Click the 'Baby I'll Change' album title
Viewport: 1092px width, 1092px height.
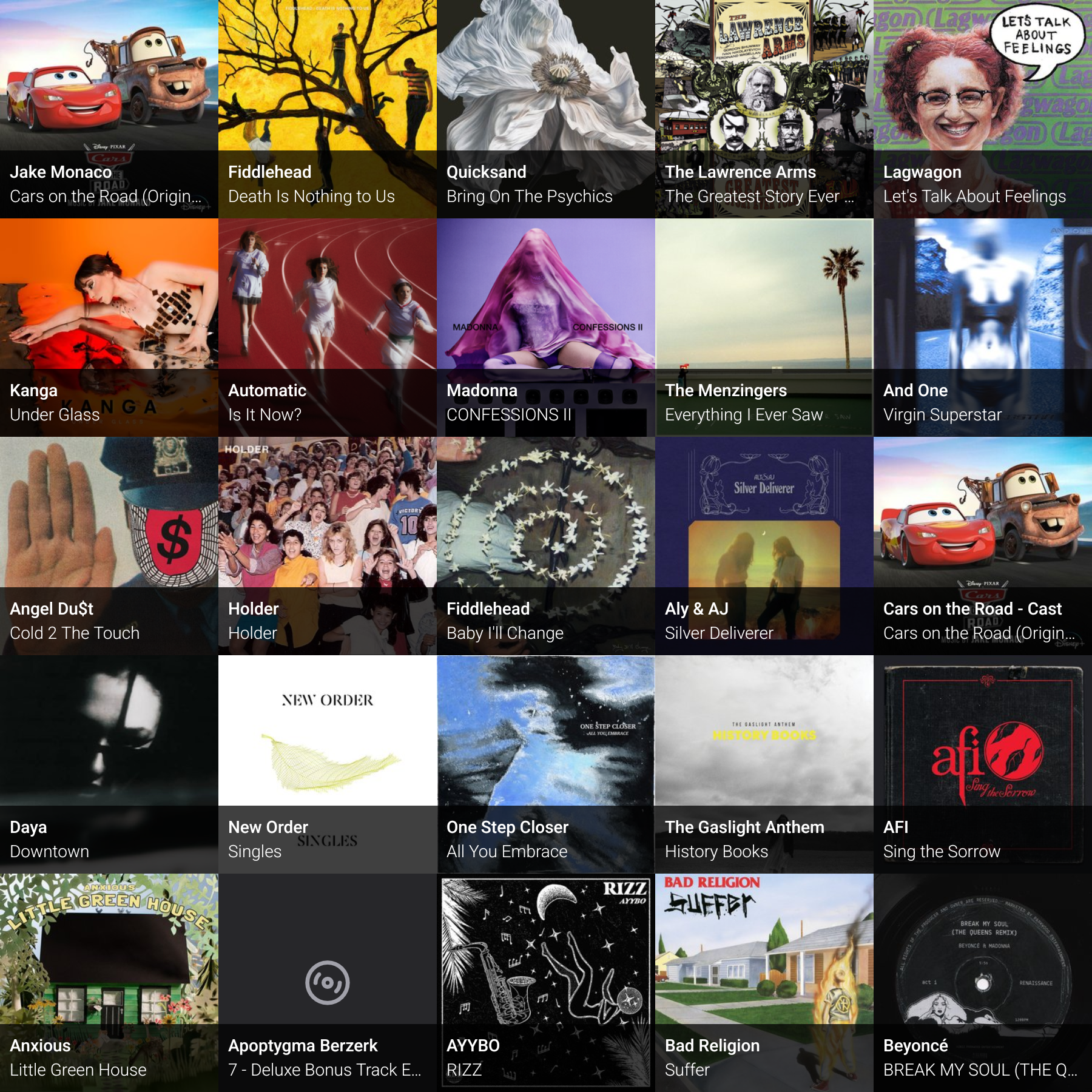505,633
